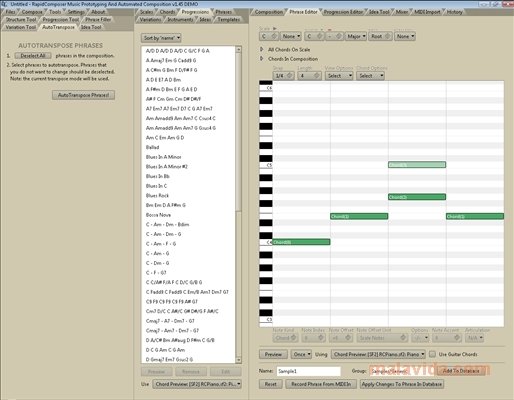Click the Add To Database button
The width and height of the screenshot is (514, 400).
pyautogui.click(x=461, y=371)
